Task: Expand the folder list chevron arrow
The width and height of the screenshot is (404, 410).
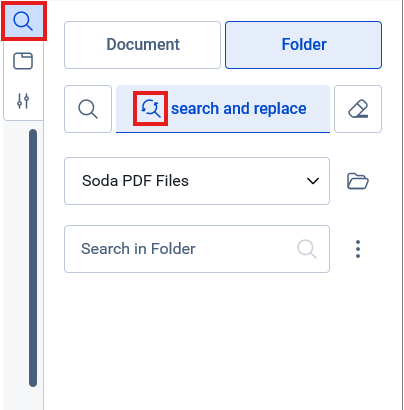Action: [x=313, y=181]
